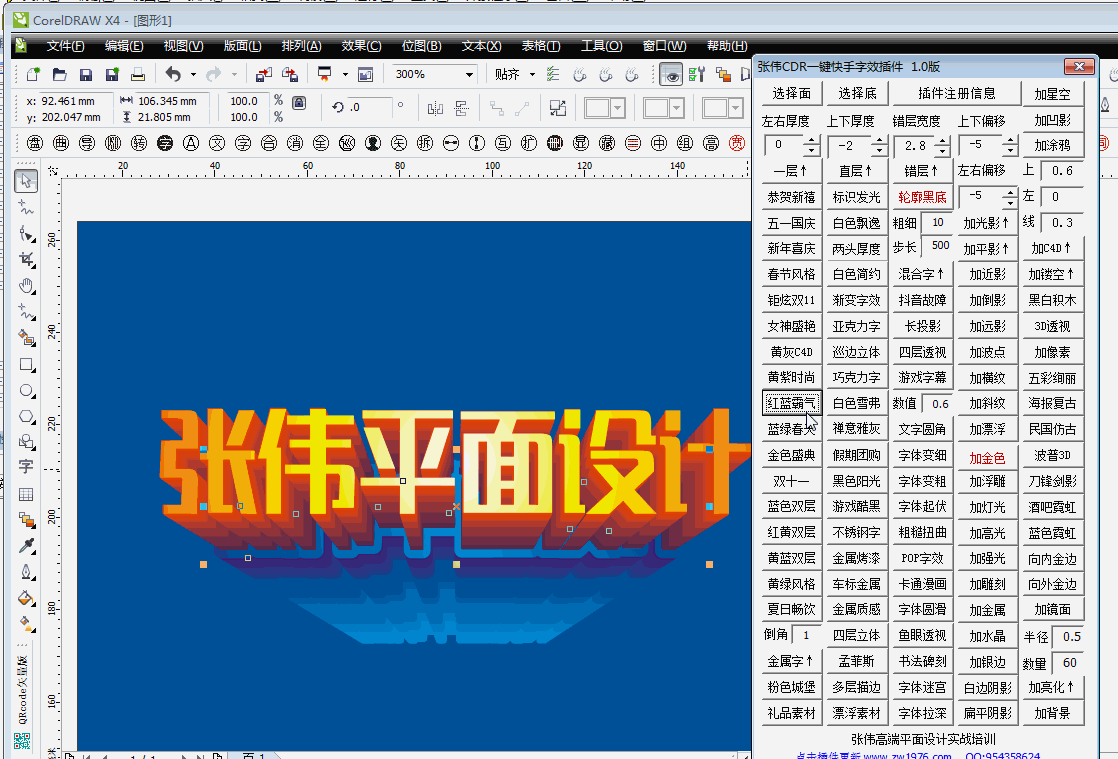The height and width of the screenshot is (759, 1118).
Task: Adjust the 错层宽度 stepper arrows
Action: [x=943, y=146]
